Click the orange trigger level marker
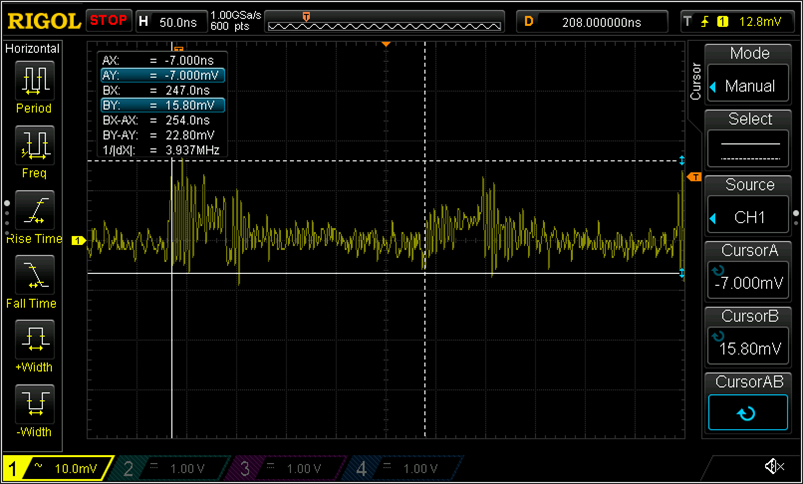The width and height of the screenshot is (803, 484). tap(692, 177)
